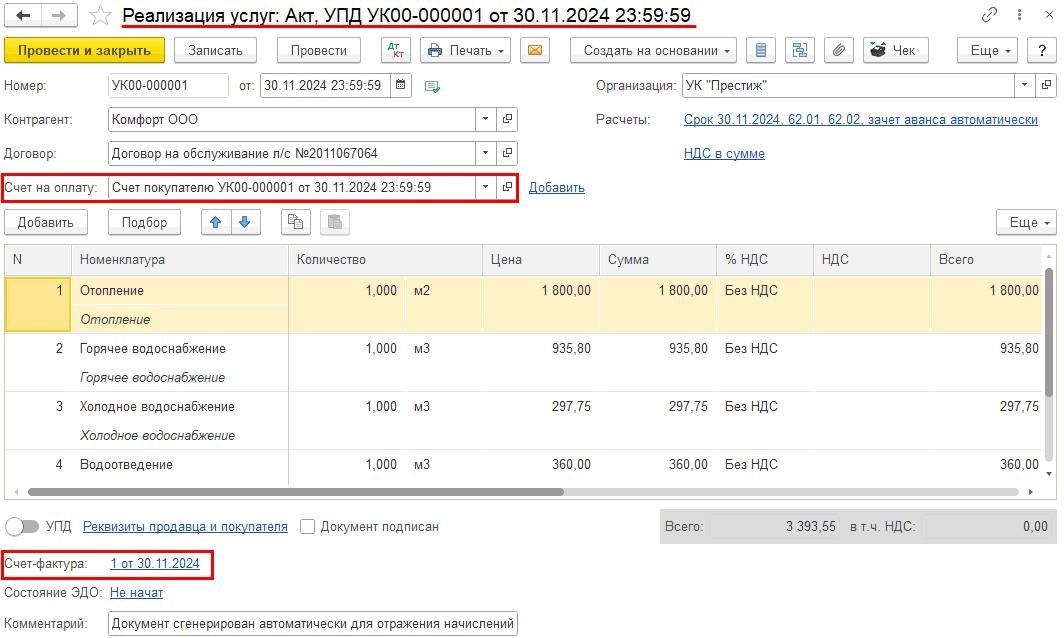This screenshot has height=638, width=1064.
Task: Open Реквизиты продавца и покупателя link
Action: 185,527
